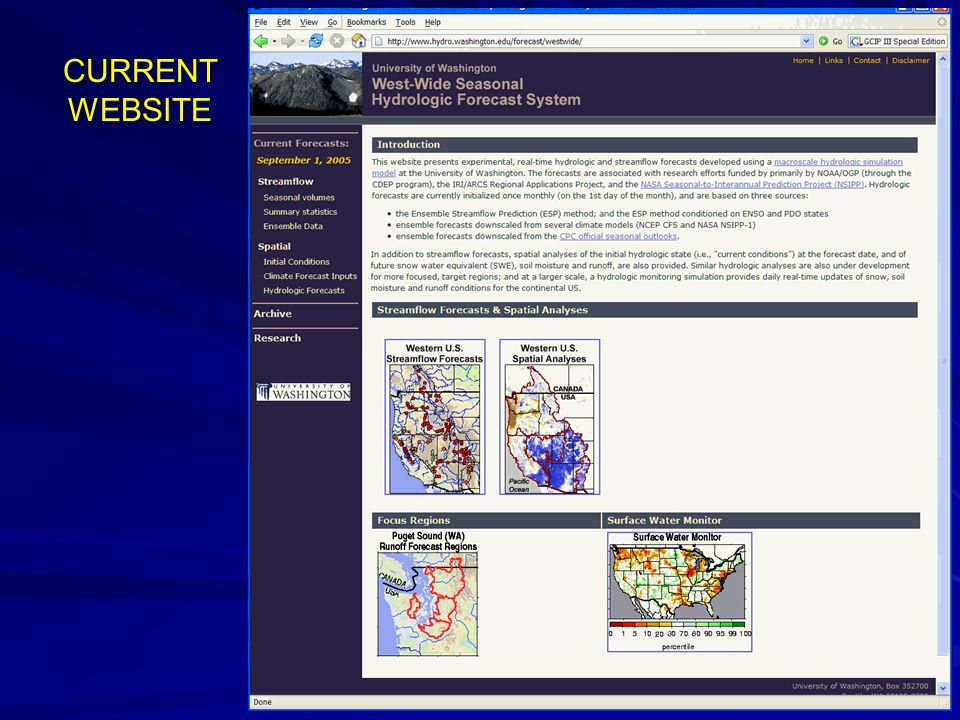Open the Tools menu
The image size is (960, 720).
point(405,22)
